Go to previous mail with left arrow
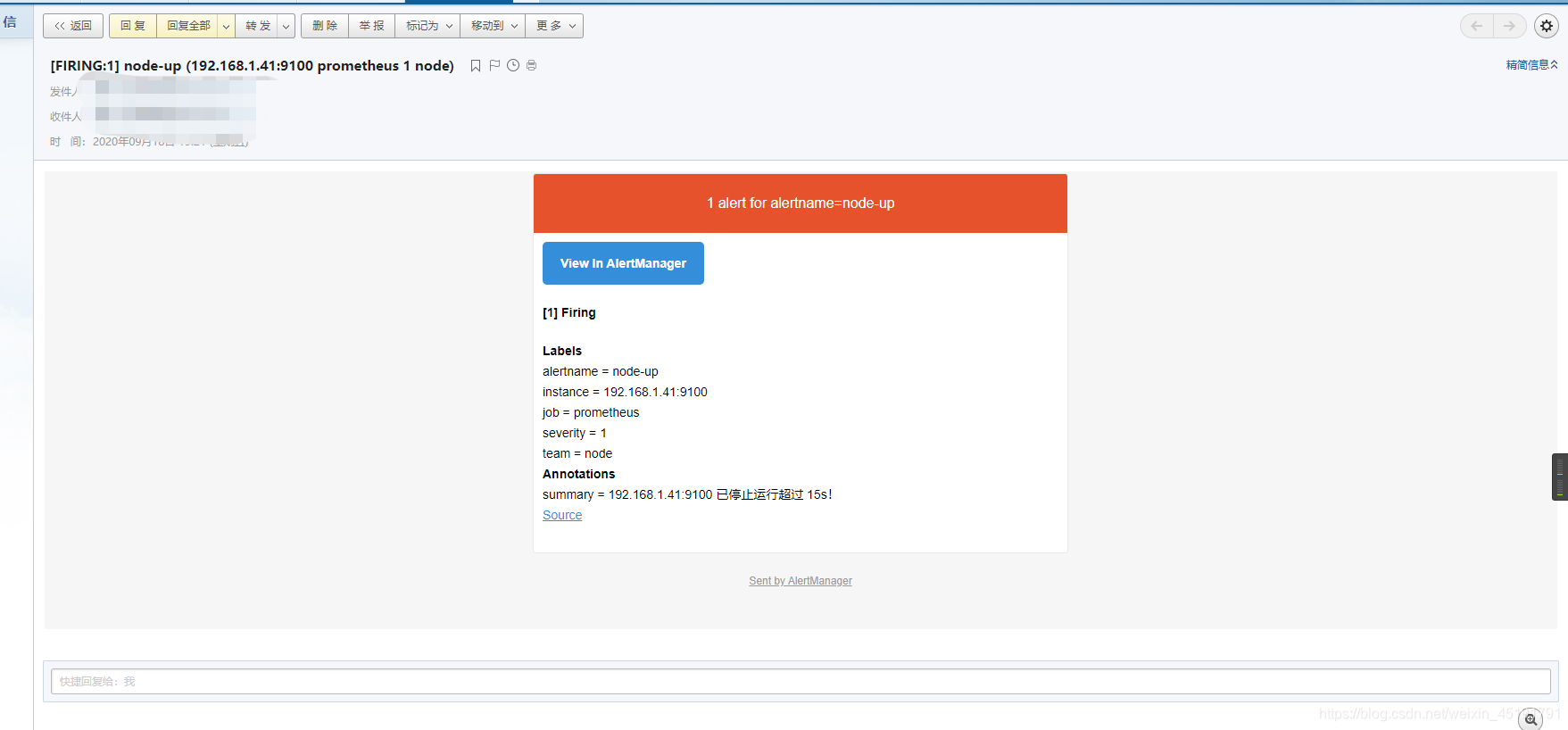Viewport: 1568px width, 730px height. point(1477,26)
